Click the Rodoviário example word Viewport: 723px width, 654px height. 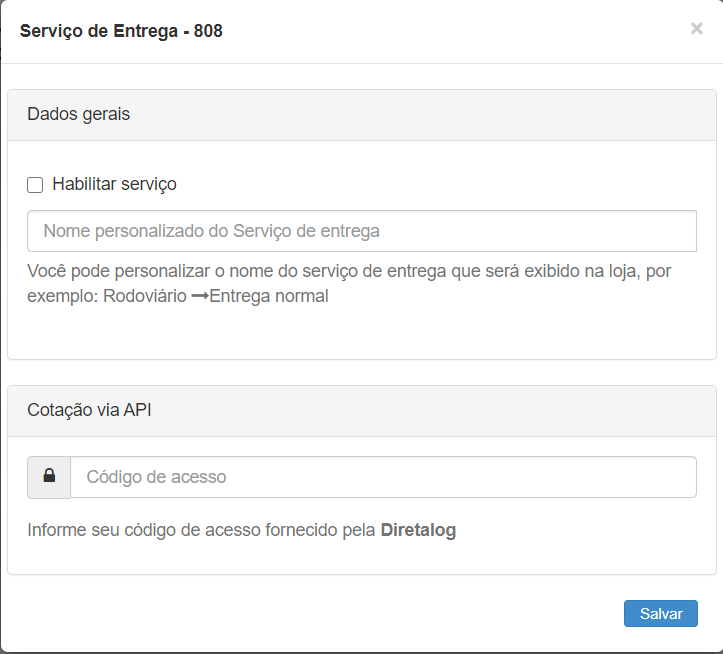(144, 297)
